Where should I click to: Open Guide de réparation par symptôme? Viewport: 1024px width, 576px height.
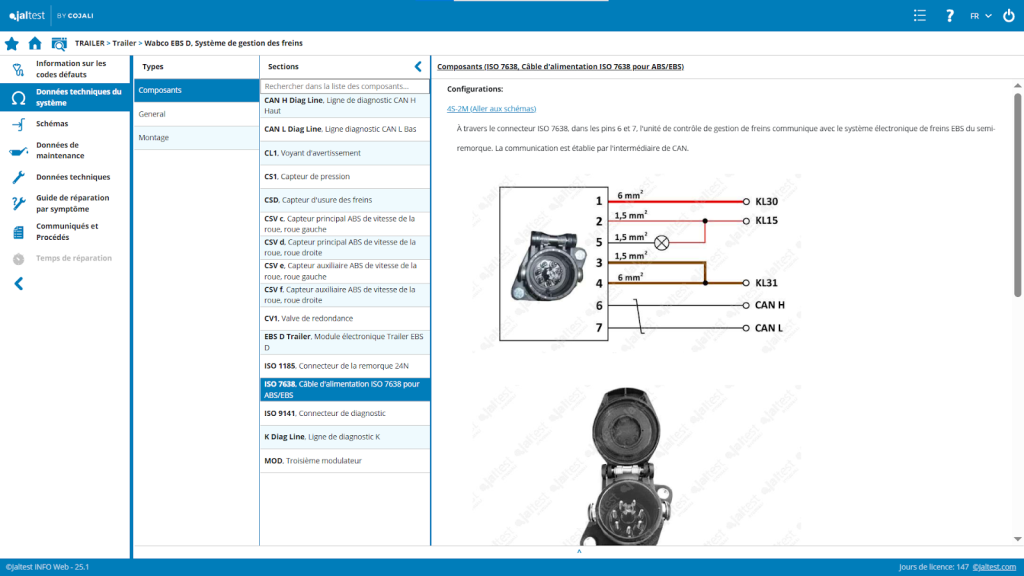coord(72,203)
